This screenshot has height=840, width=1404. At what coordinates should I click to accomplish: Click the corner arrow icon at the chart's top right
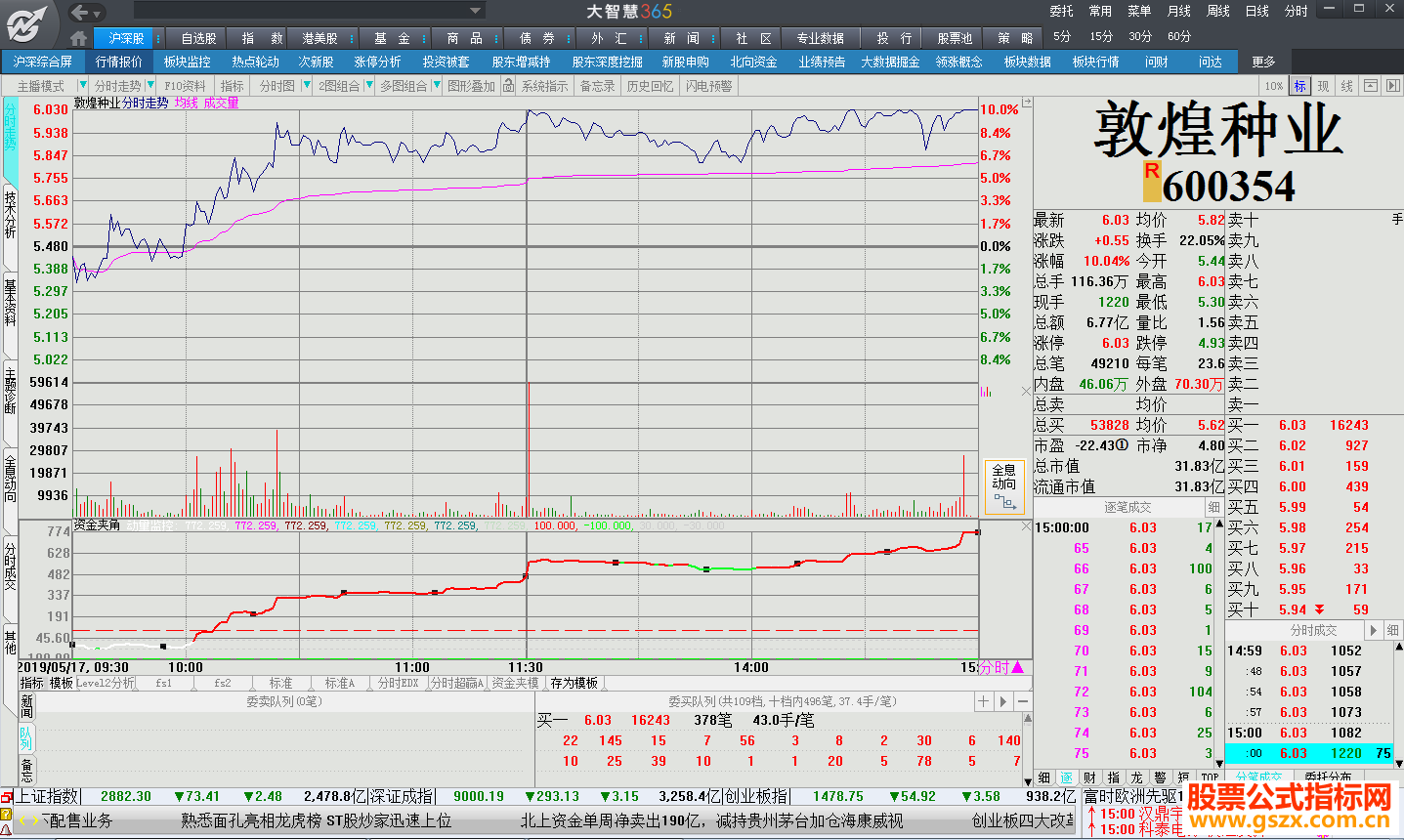pos(1026,102)
